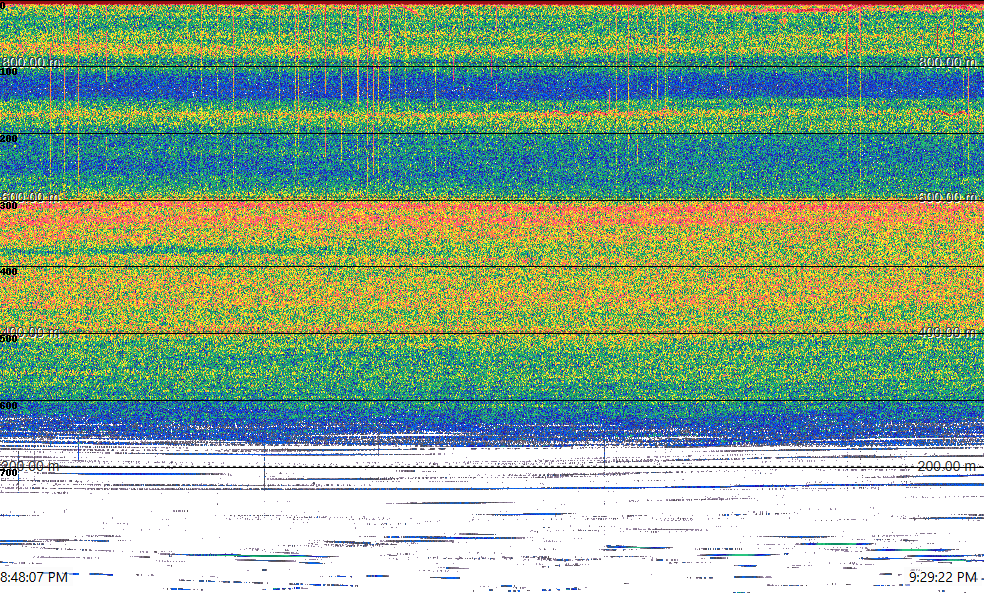984x594 pixels.
Task: Select the right-side 200.00 m range label
Action: pyautogui.click(x=948, y=466)
